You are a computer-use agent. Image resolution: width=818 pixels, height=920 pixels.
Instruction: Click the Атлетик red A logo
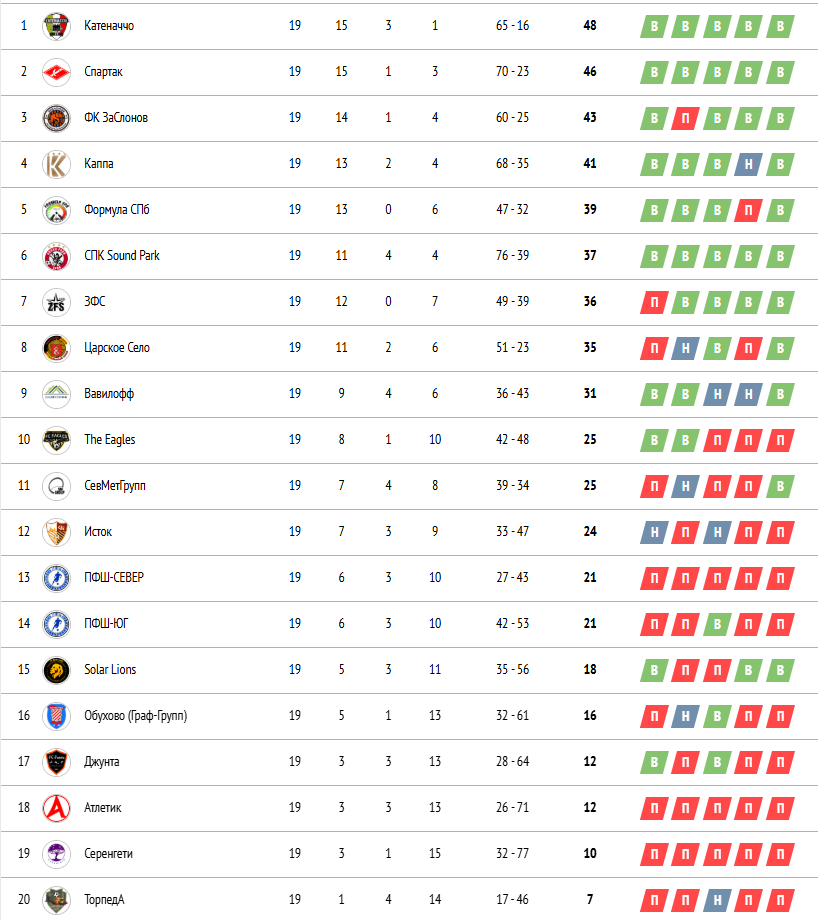[56, 808]
